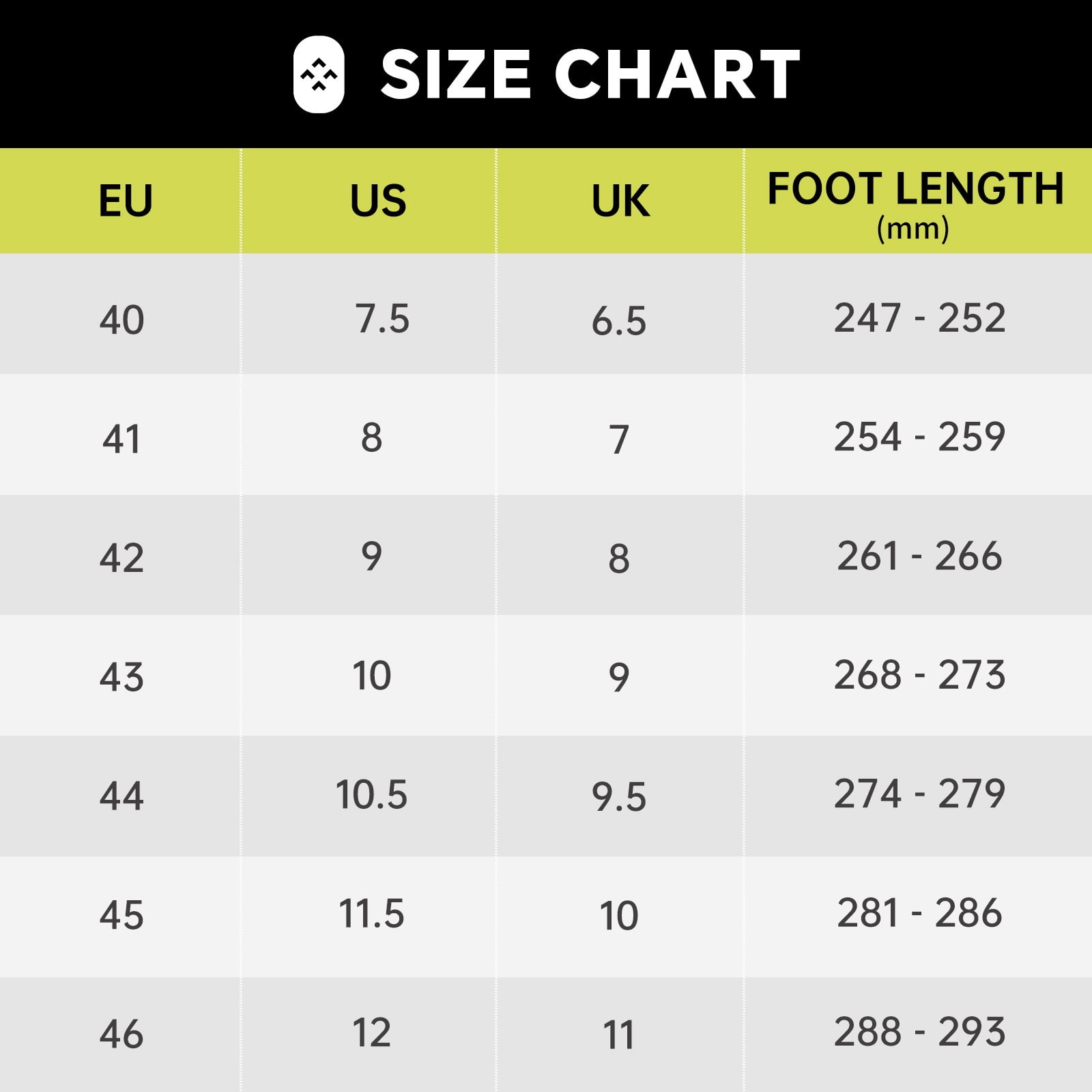The width and height of the screenshot is (1092, 1092).
Task: Click foot length 288 - 293
Action: click(919, 1031)
